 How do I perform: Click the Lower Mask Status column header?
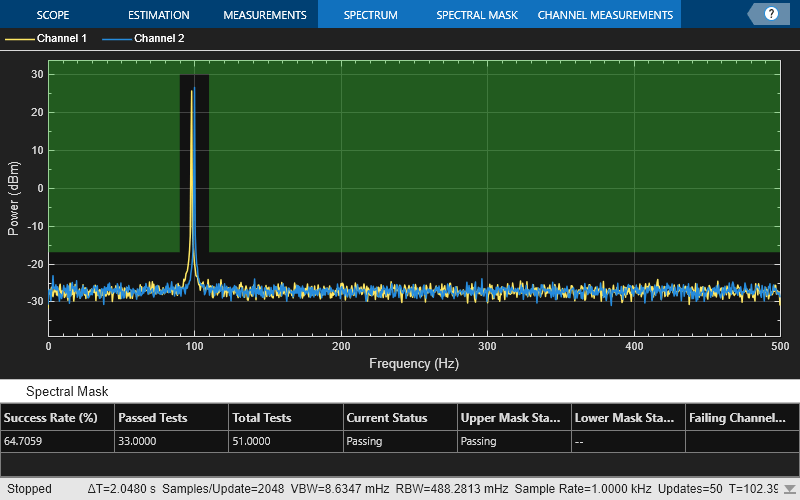pyautogui.click(x=626, y=417)
